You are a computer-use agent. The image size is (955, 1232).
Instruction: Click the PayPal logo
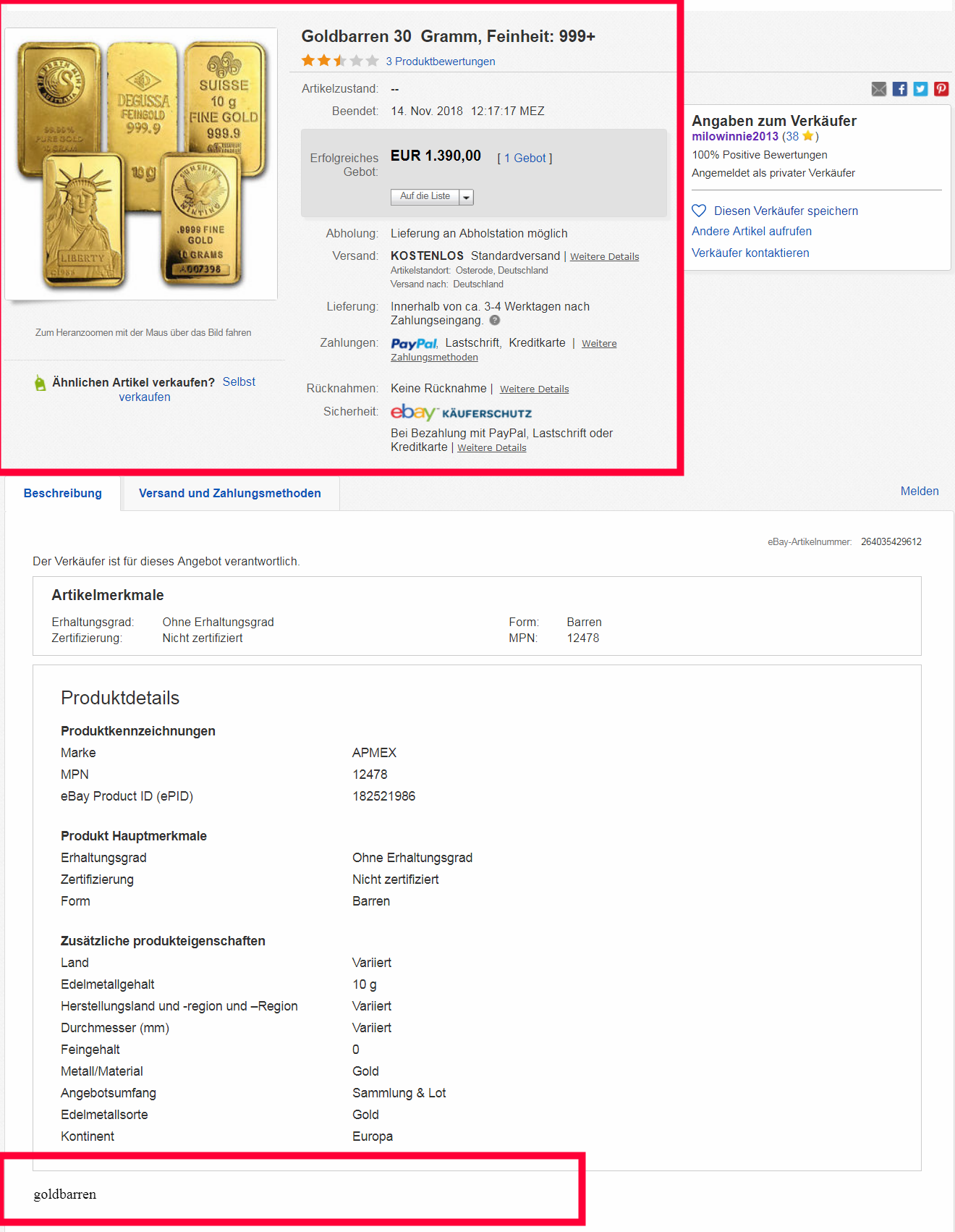click(414, 344)
